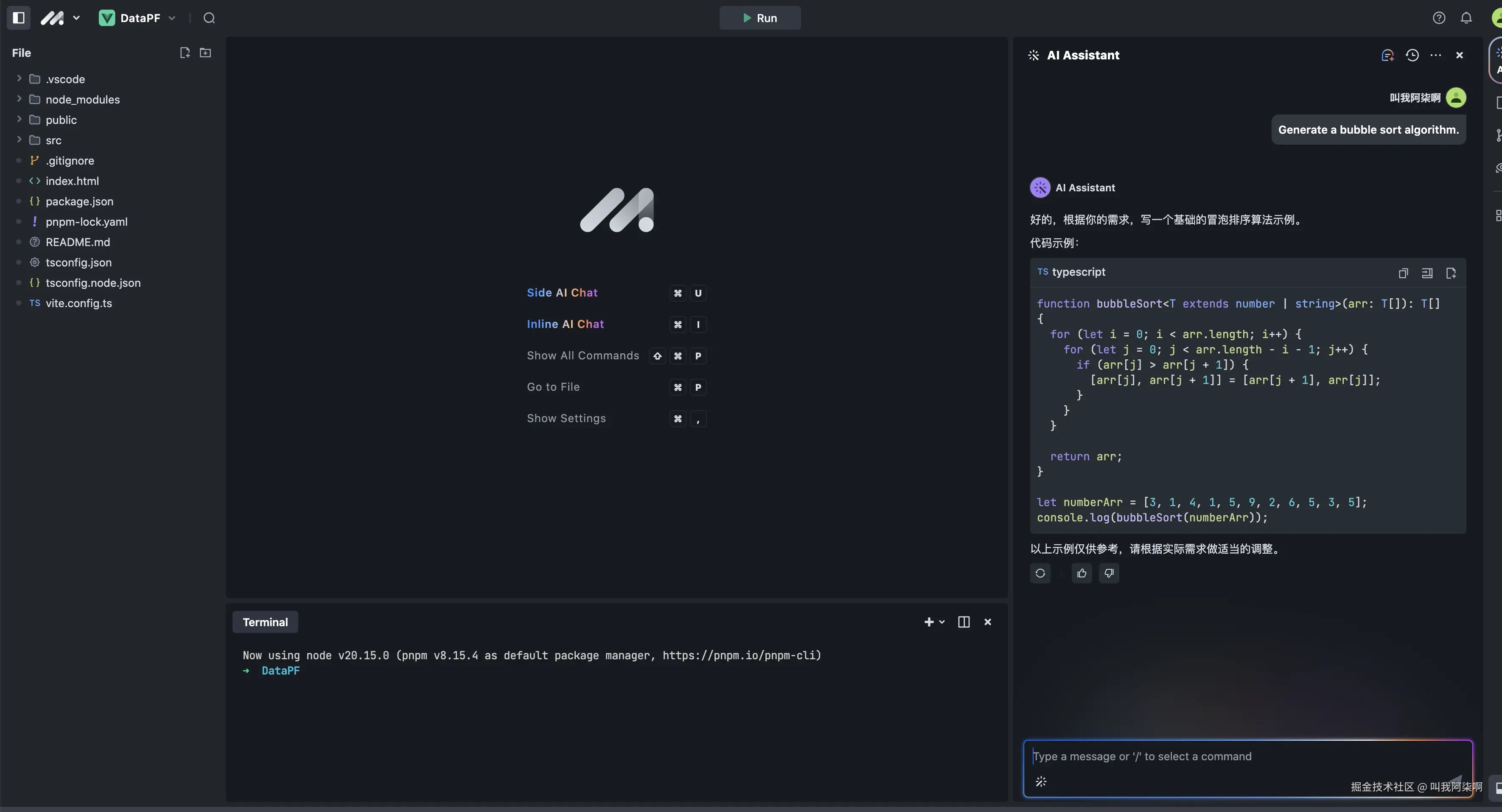Click the new folder icon in File panel
The height and width of the screenshot is (812, 1502).
205,53
